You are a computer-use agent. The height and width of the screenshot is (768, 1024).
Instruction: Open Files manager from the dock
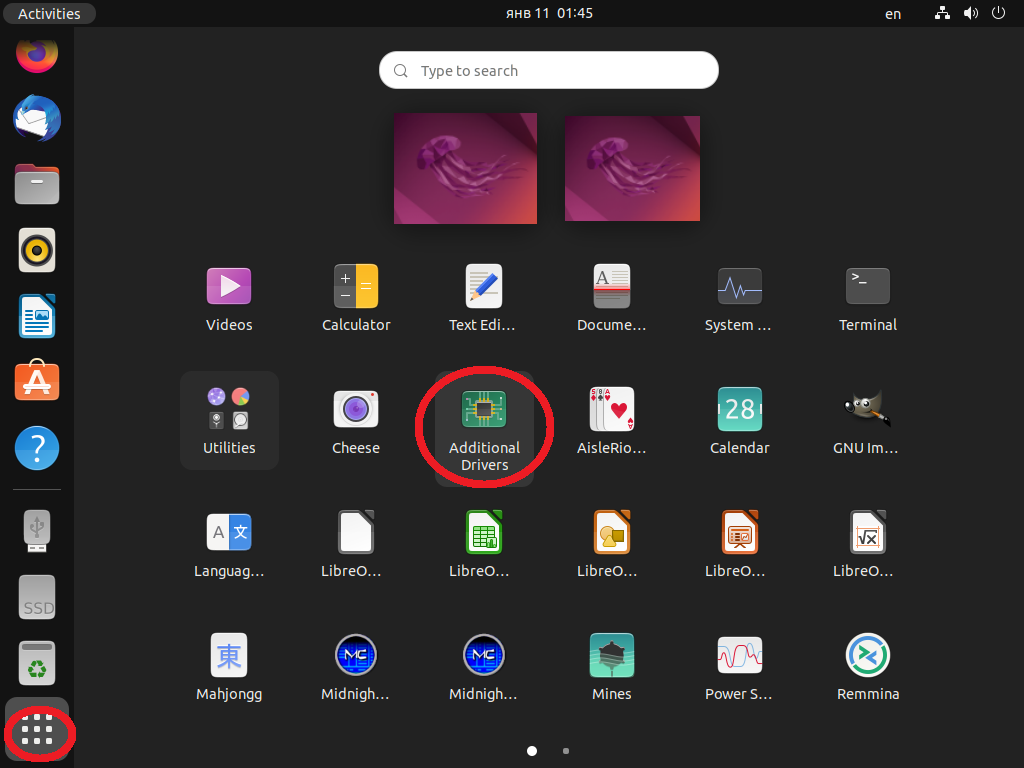point(37,184)
